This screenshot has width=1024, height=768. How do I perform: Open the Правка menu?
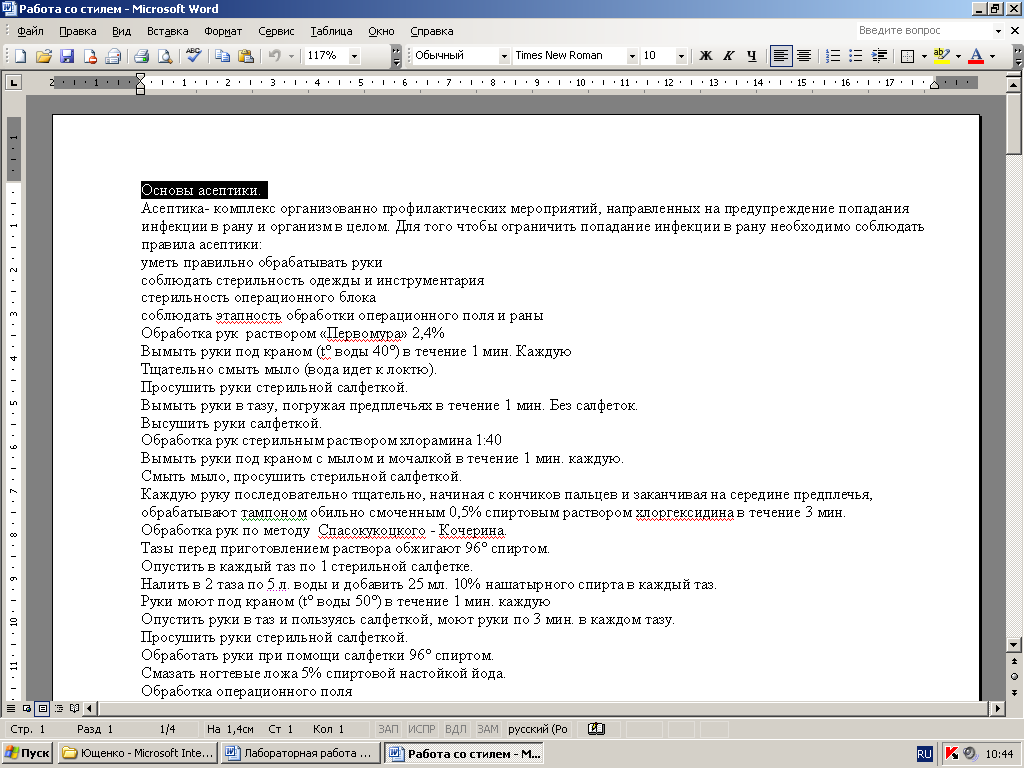(78, 31)
